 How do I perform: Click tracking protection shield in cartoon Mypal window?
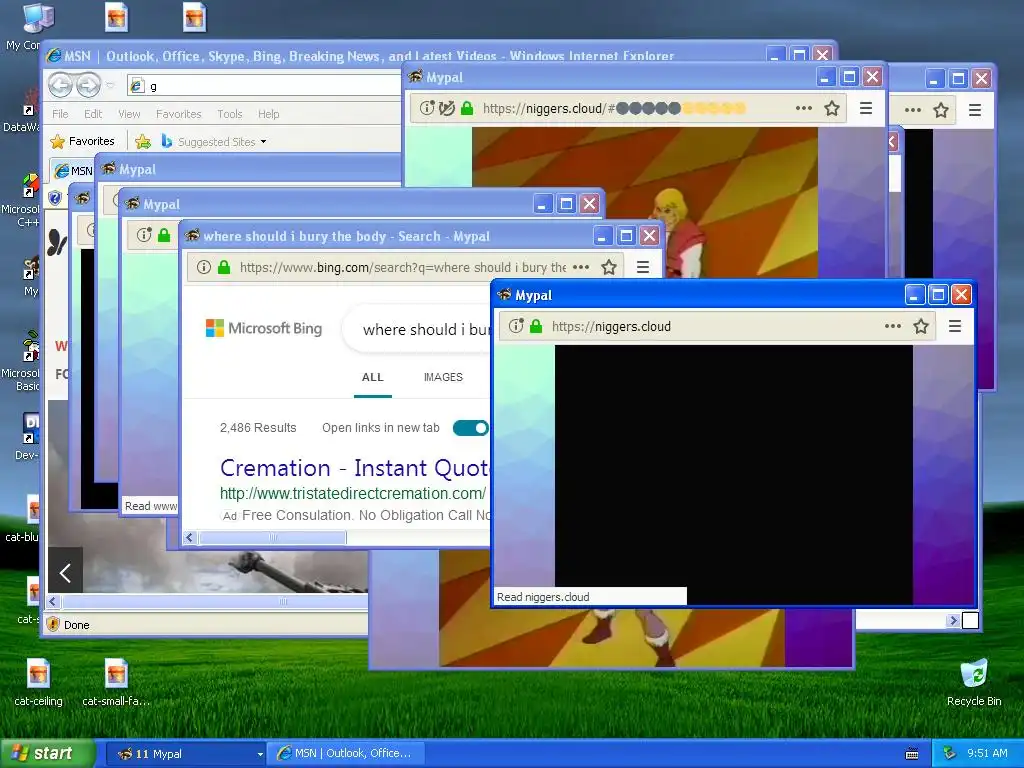coord(447,108)
